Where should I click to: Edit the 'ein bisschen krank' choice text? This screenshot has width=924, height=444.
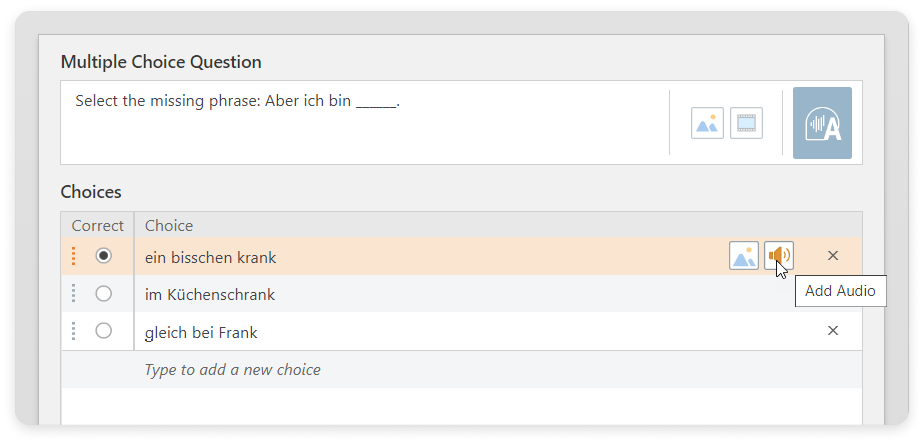210,258
